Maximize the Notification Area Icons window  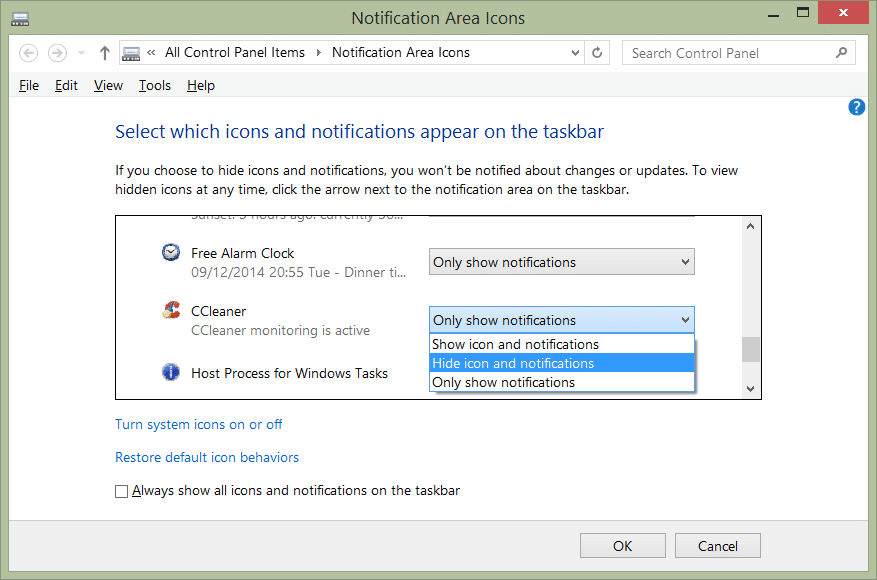(x=803, y=13)
